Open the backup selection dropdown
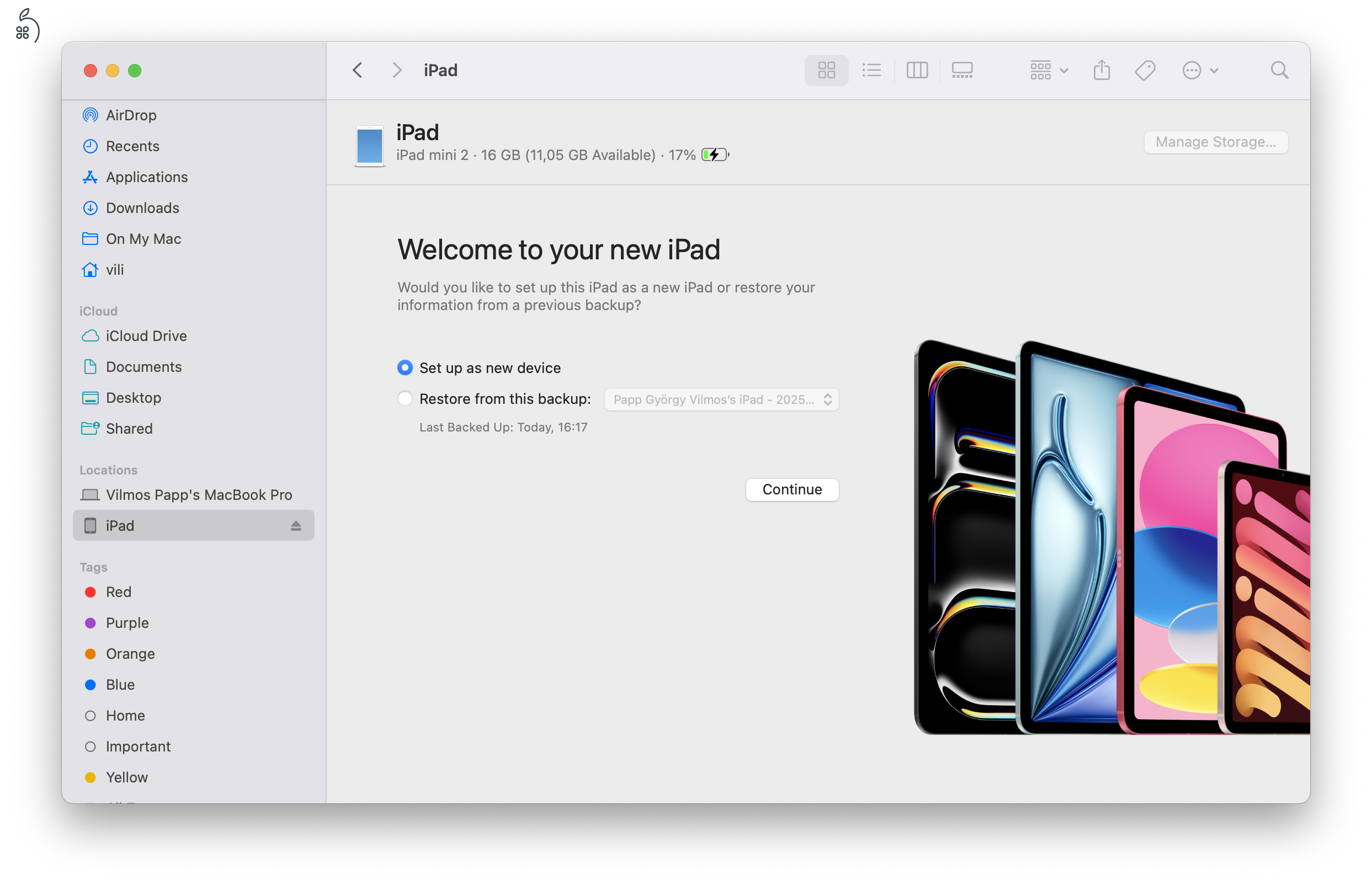The image size is (1372, 885). [721, 399]
